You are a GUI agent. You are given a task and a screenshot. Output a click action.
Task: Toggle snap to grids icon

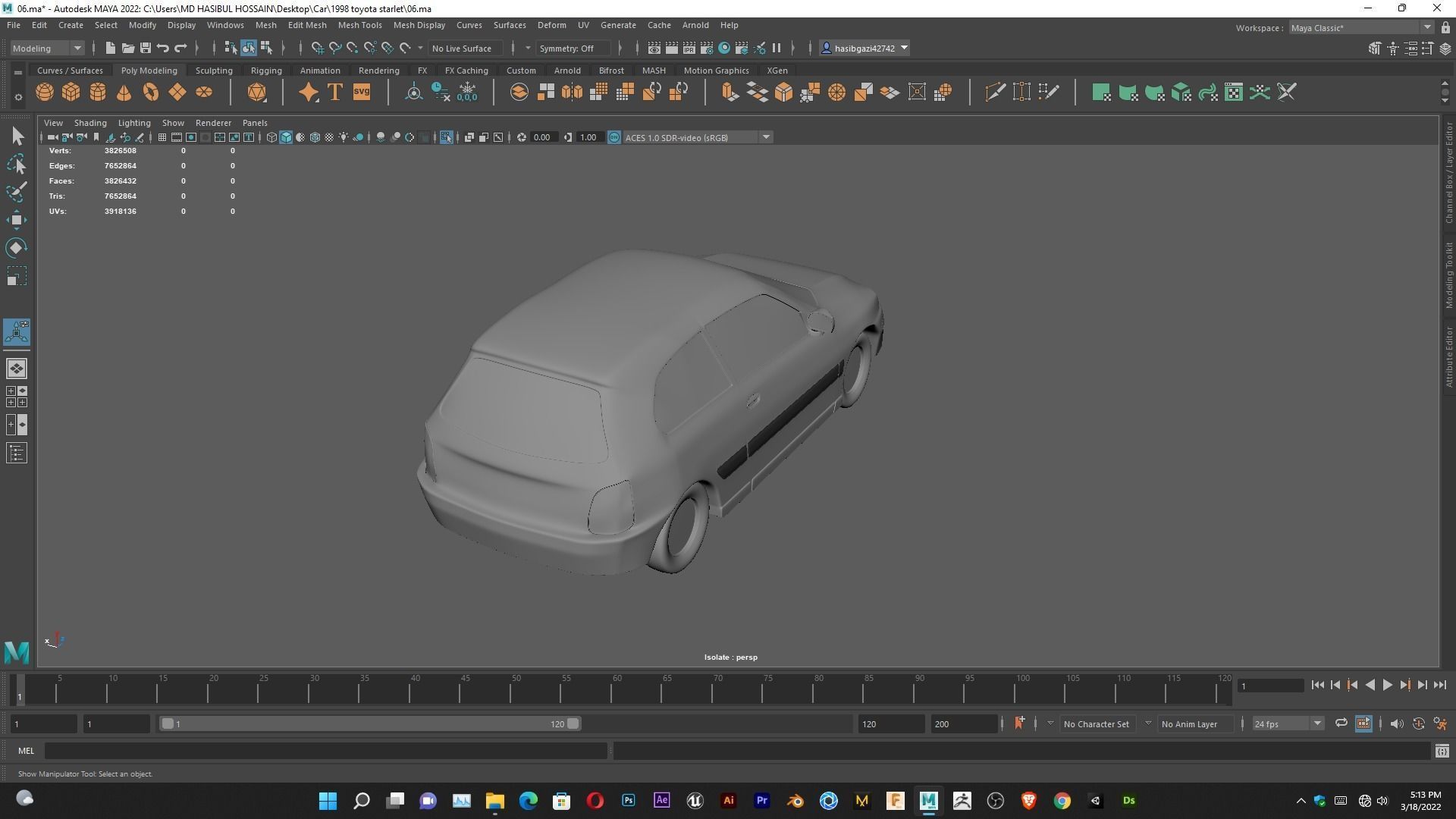coord(317,48)
